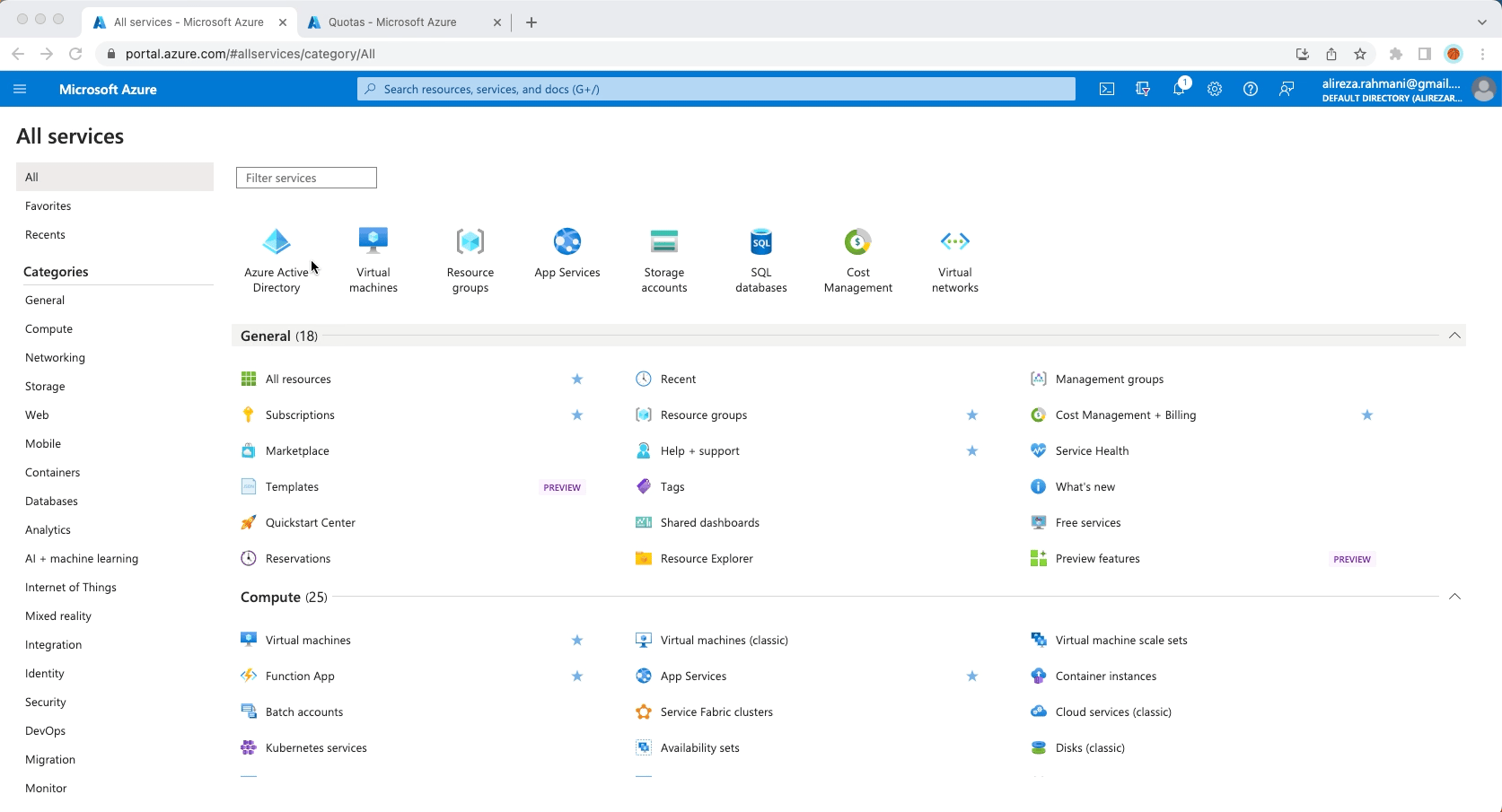Screen dimensions: 1502x812
Task: Go to Microsoft Azure home link
Action: [108, 89]
